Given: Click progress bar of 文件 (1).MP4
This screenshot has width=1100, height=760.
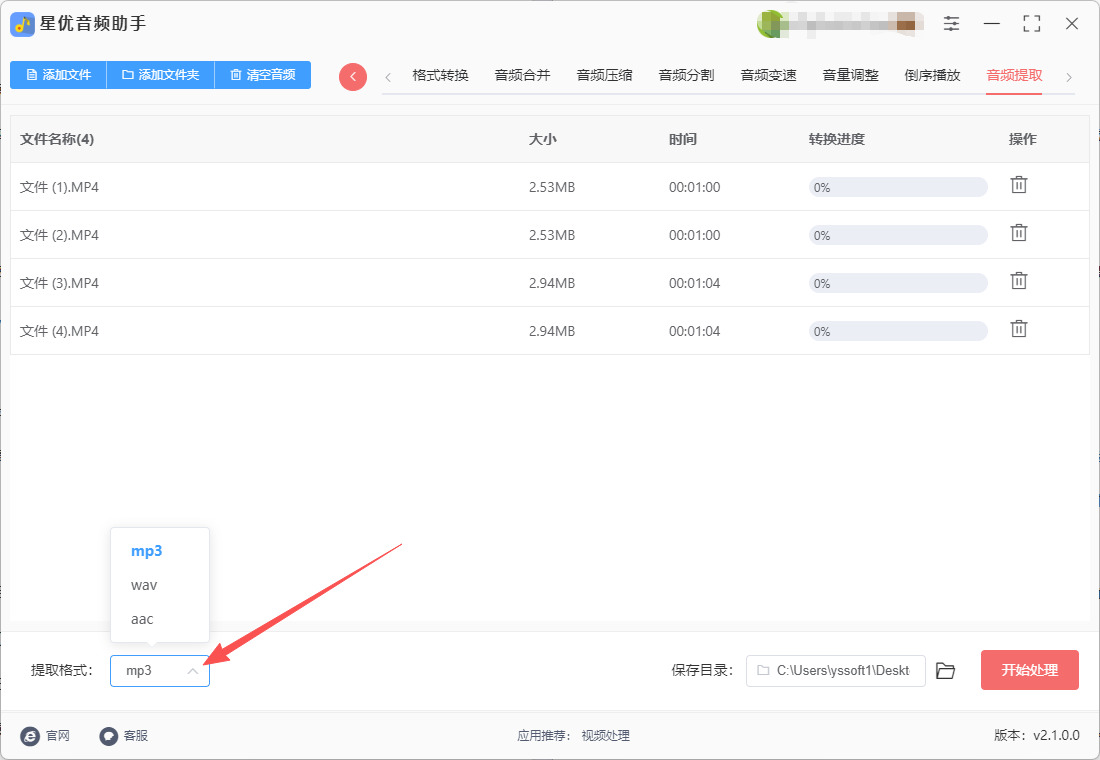Looking at the screenshot, I should (x=898, y=187).
